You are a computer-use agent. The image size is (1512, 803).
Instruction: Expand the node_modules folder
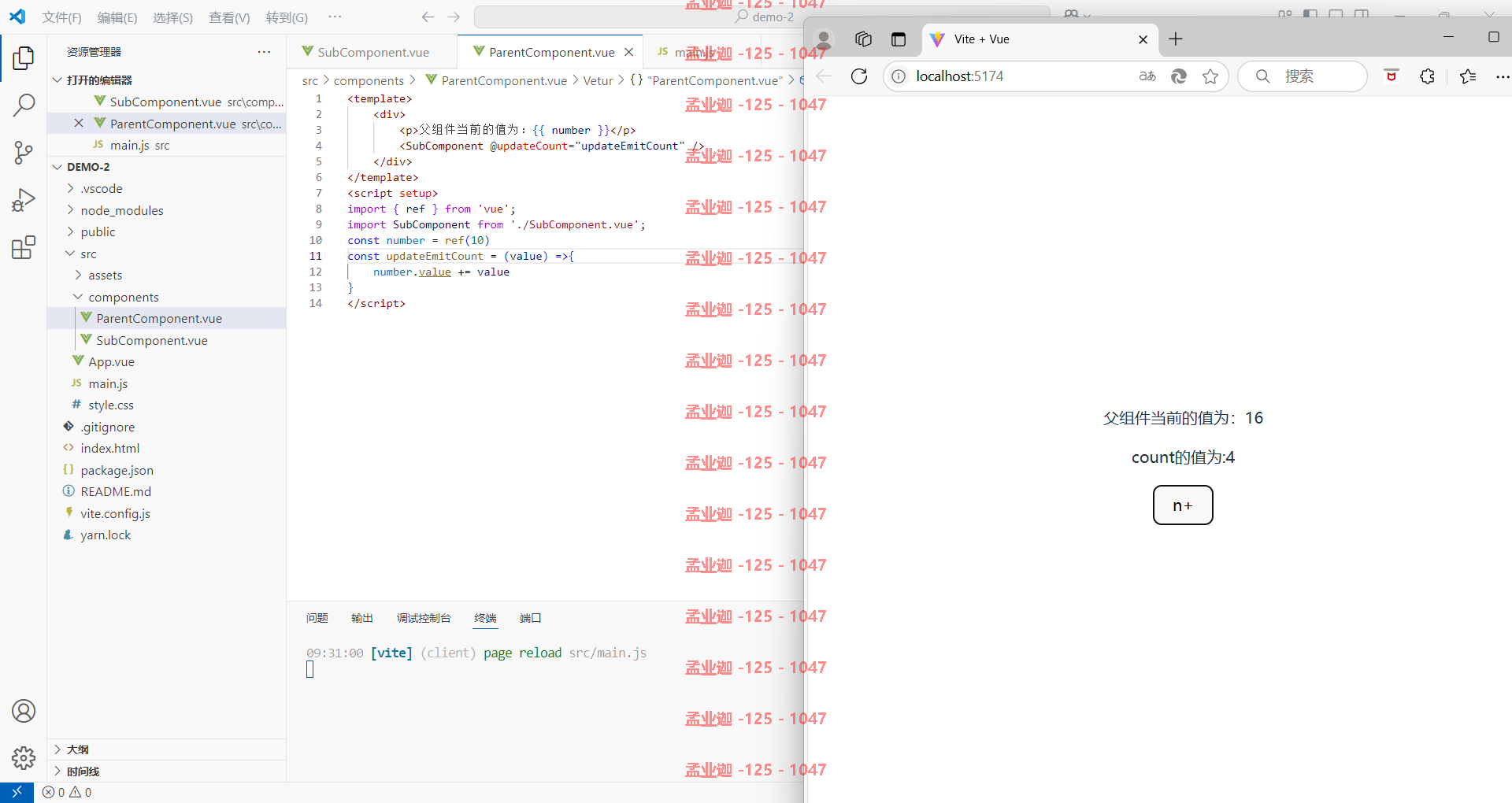pos(121,210)
